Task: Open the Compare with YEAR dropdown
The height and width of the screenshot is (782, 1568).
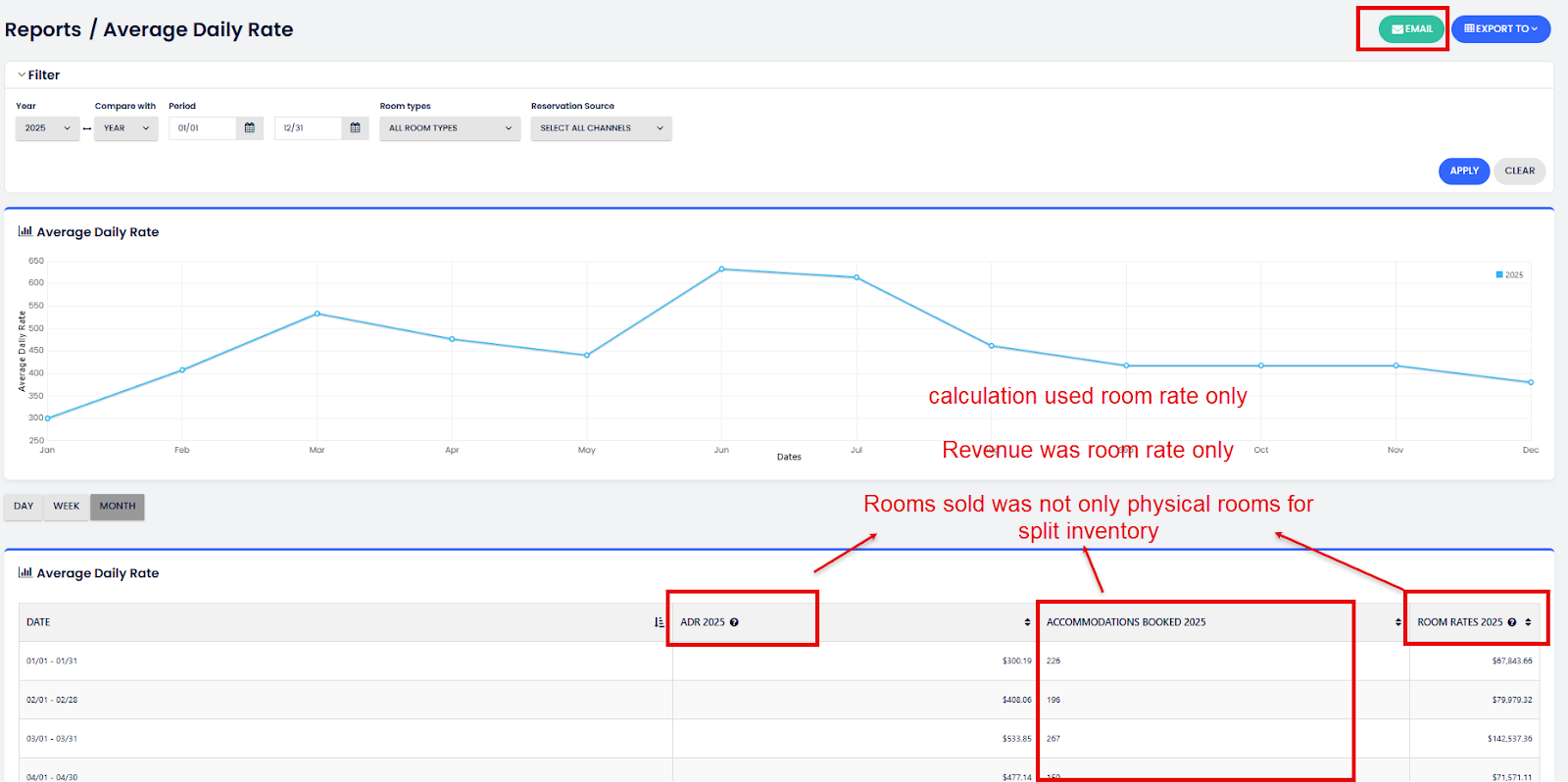Action: coord(125,128)
